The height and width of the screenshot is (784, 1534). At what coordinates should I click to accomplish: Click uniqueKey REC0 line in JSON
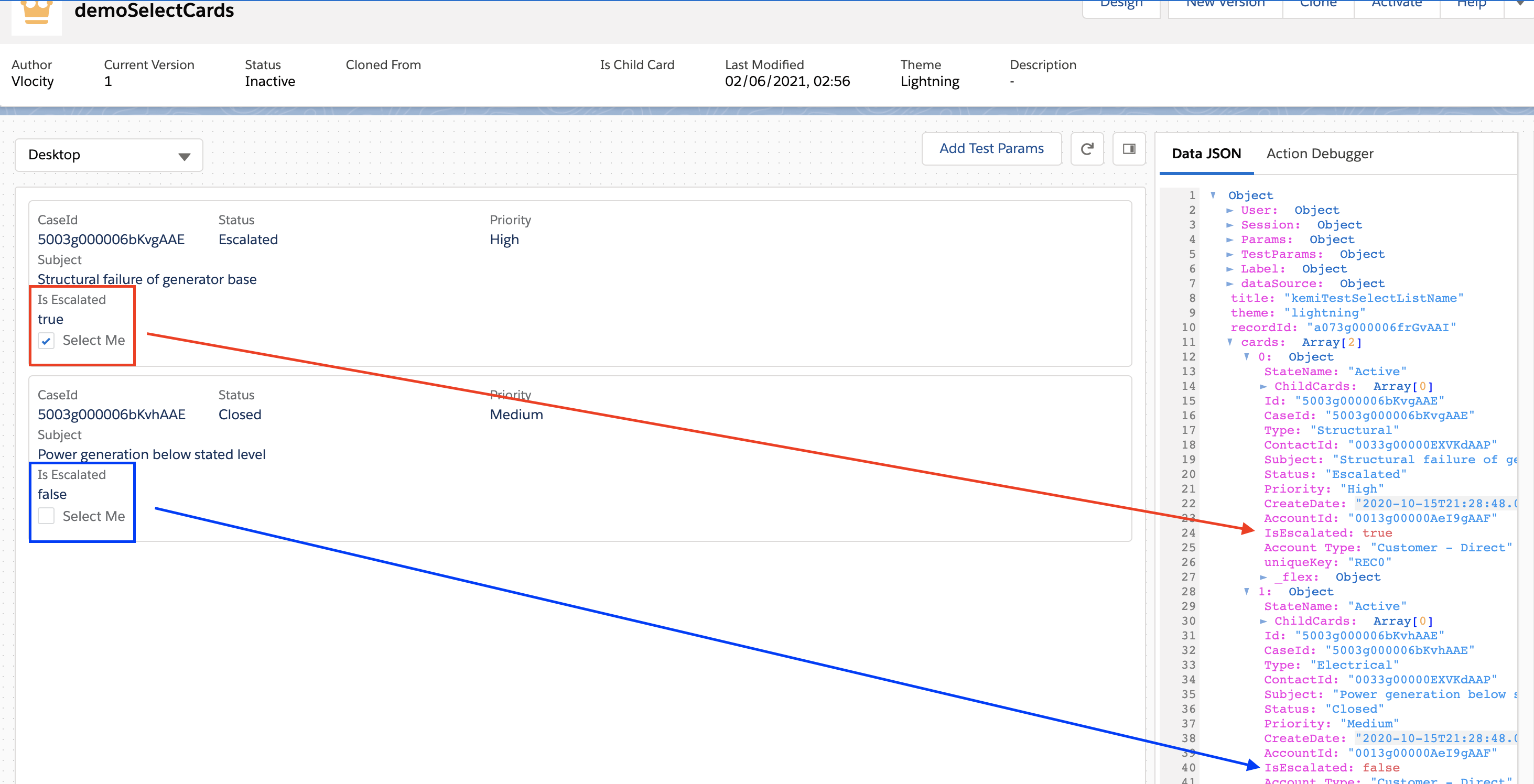click(1327, 562)
